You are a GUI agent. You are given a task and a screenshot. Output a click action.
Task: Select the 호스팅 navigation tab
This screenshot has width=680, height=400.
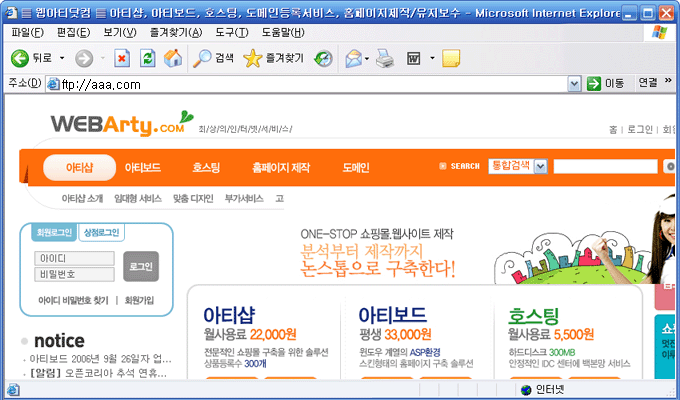206,167
